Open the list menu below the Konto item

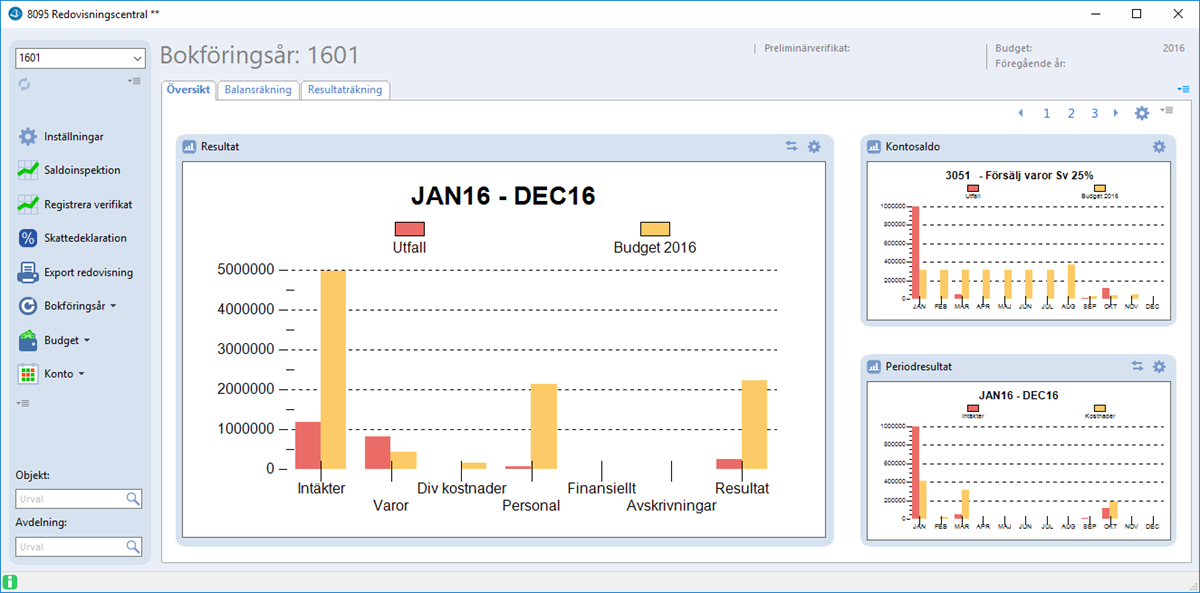pyautogui.click(x=24, y=403)
